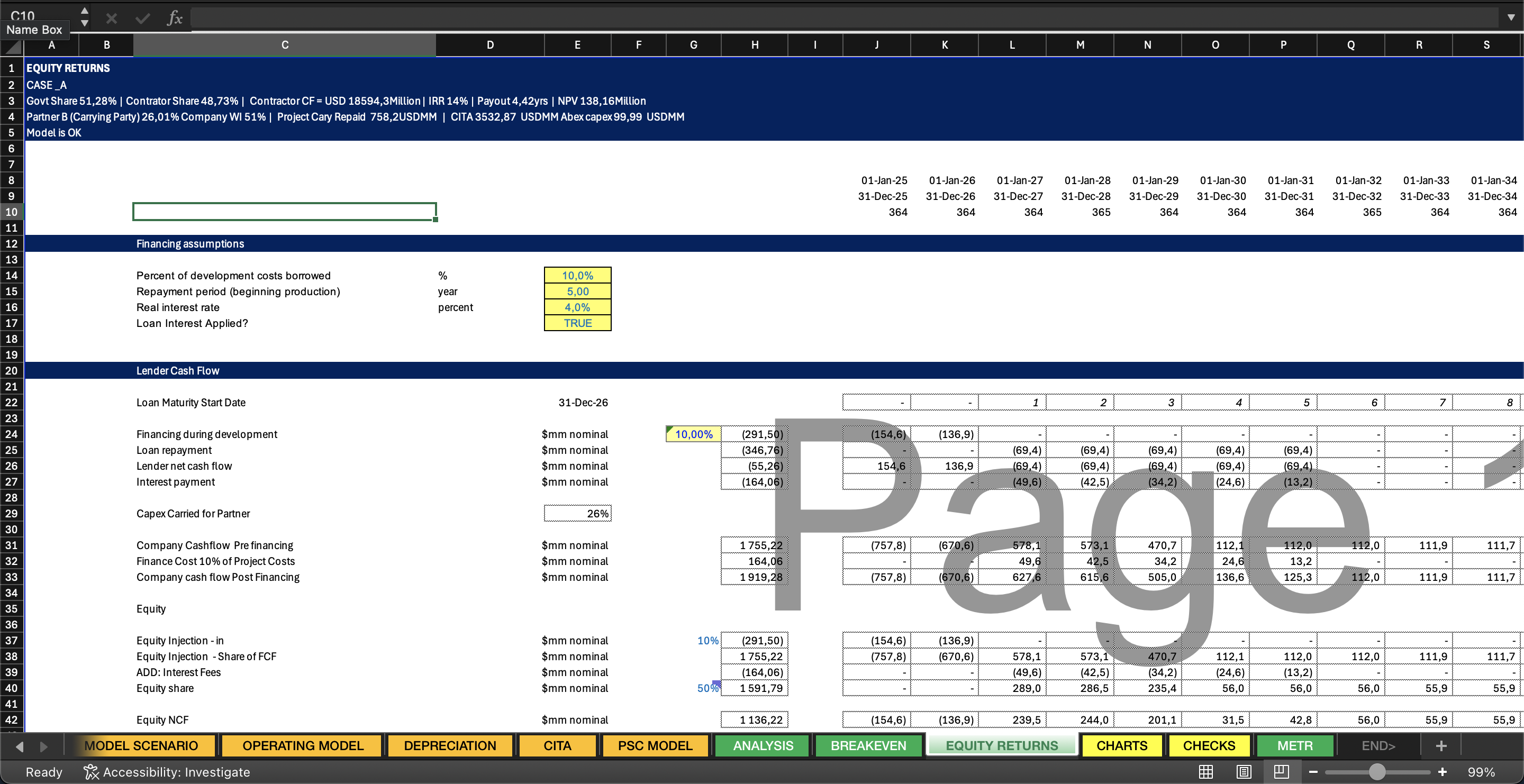Select column D header

tap(490, 45)
